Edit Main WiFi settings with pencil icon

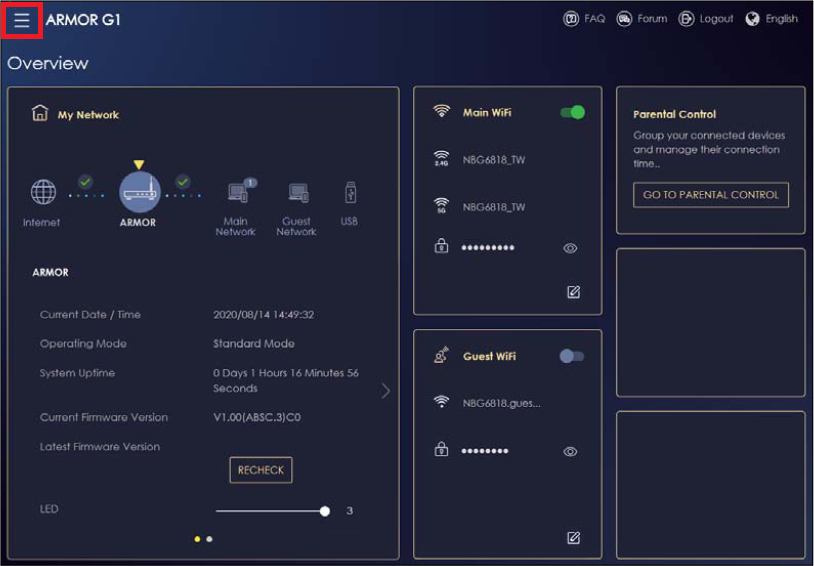(x=573, y=292)
